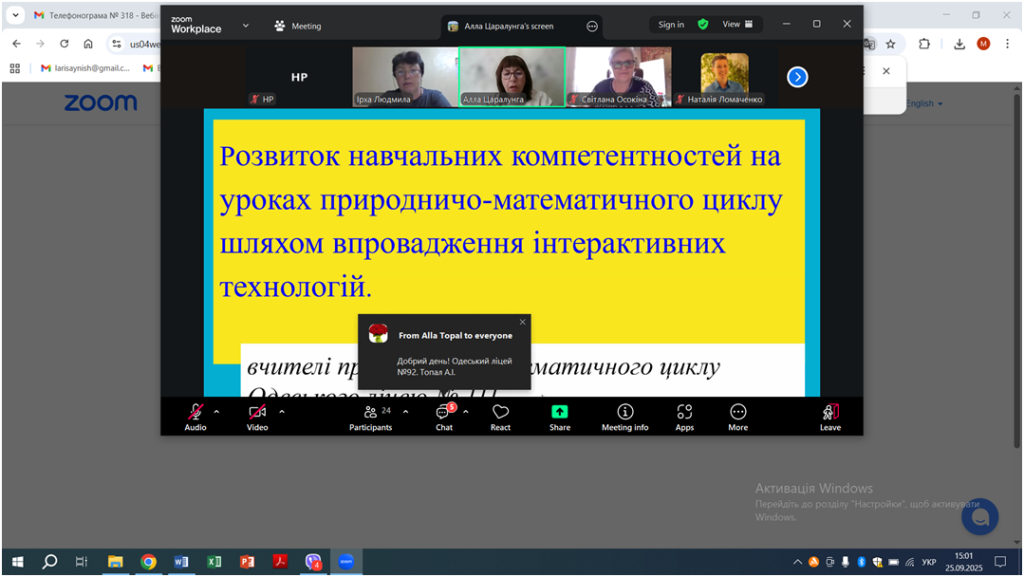The width and height of the screenshot is (1024, 577).
Task: Open Word from the taskbar
Action: click(x=181, y=561)
